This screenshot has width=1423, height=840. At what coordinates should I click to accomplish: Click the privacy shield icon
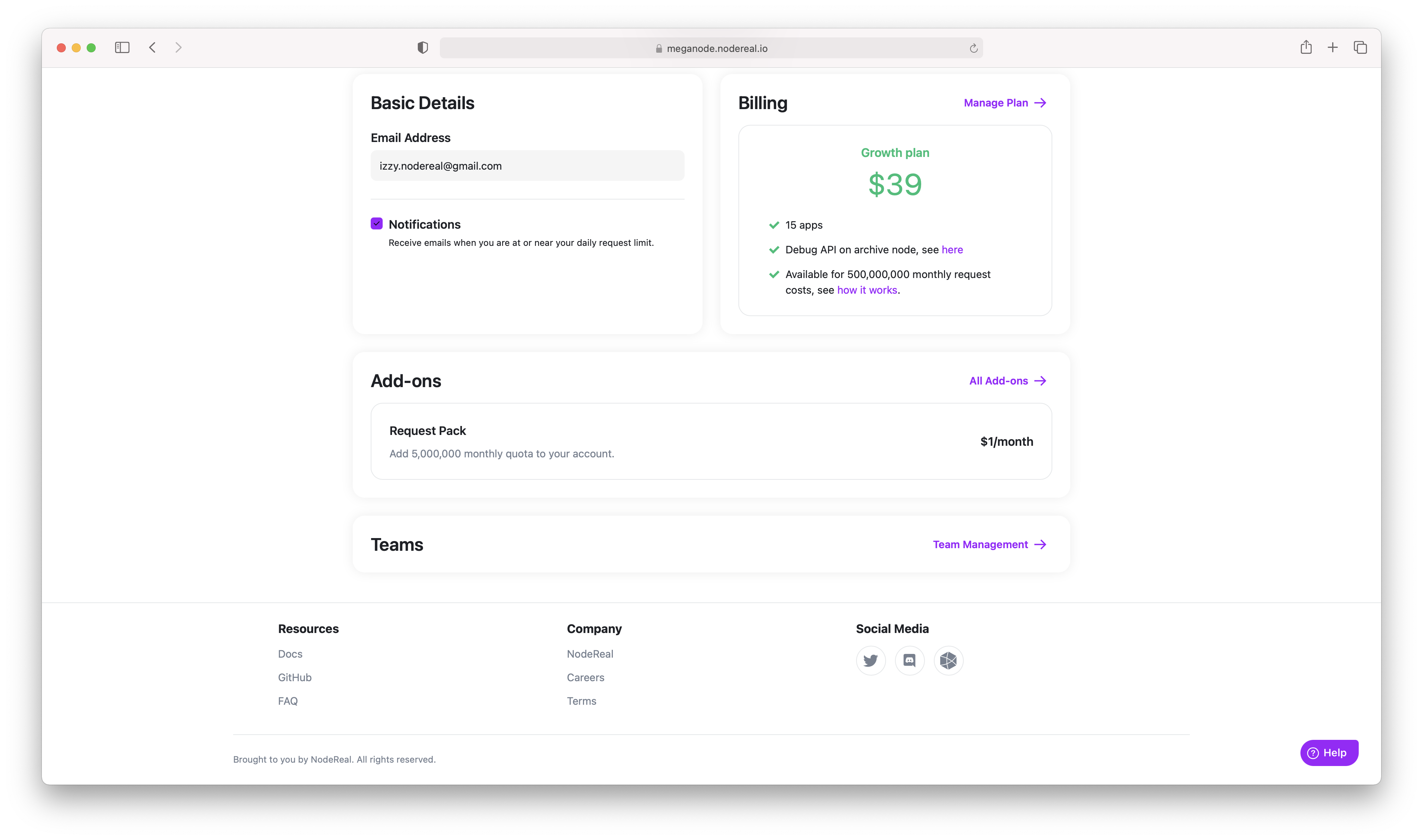423,47
